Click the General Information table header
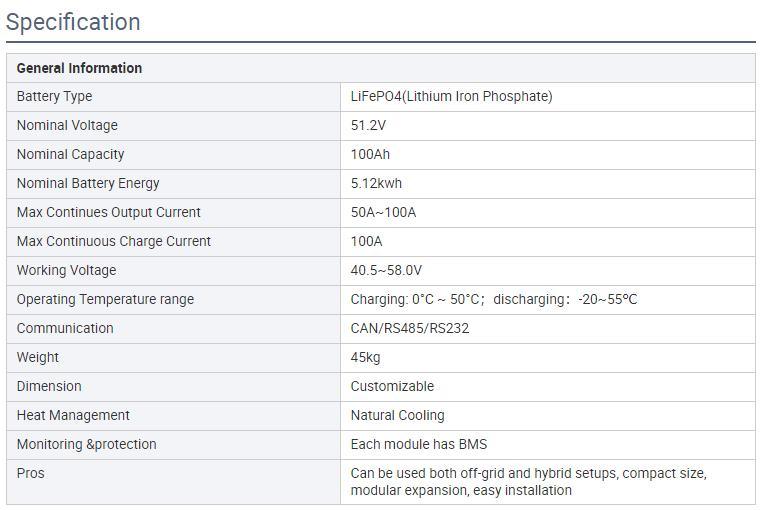Image resolution: width=762 pixels, height=510 pixels. coord(79,68)
